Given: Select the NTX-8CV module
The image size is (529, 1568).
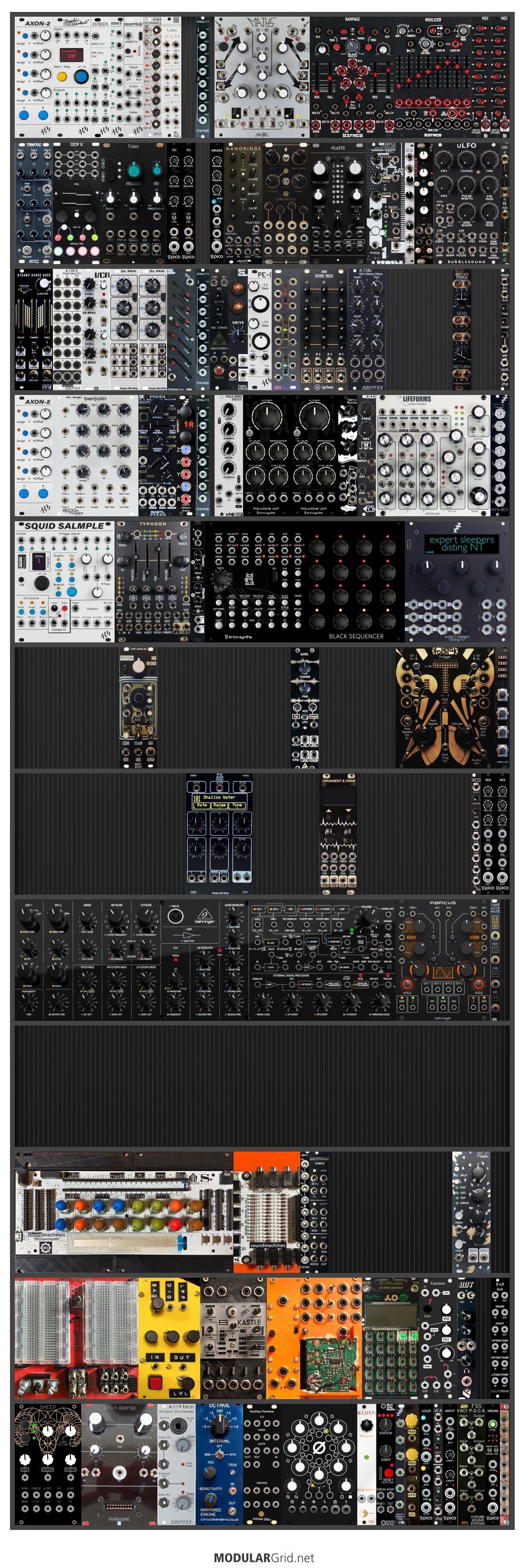Looking at the screenshot, I should [x=499, y=455].
